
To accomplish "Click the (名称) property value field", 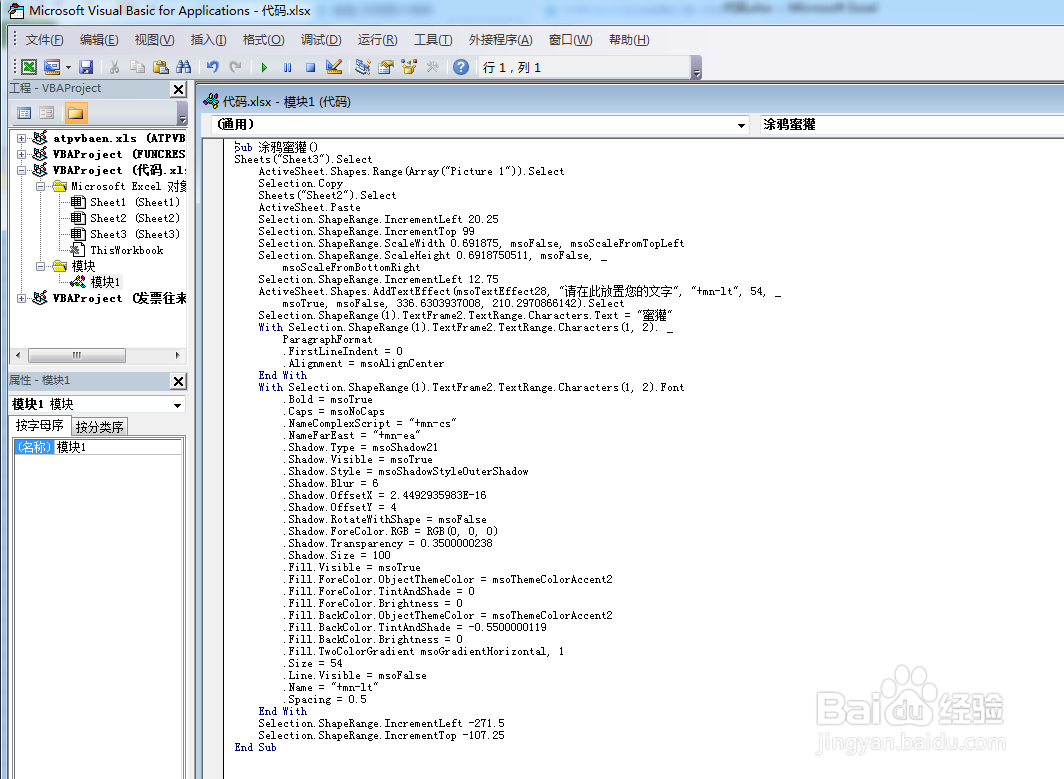I will point(118,447).
